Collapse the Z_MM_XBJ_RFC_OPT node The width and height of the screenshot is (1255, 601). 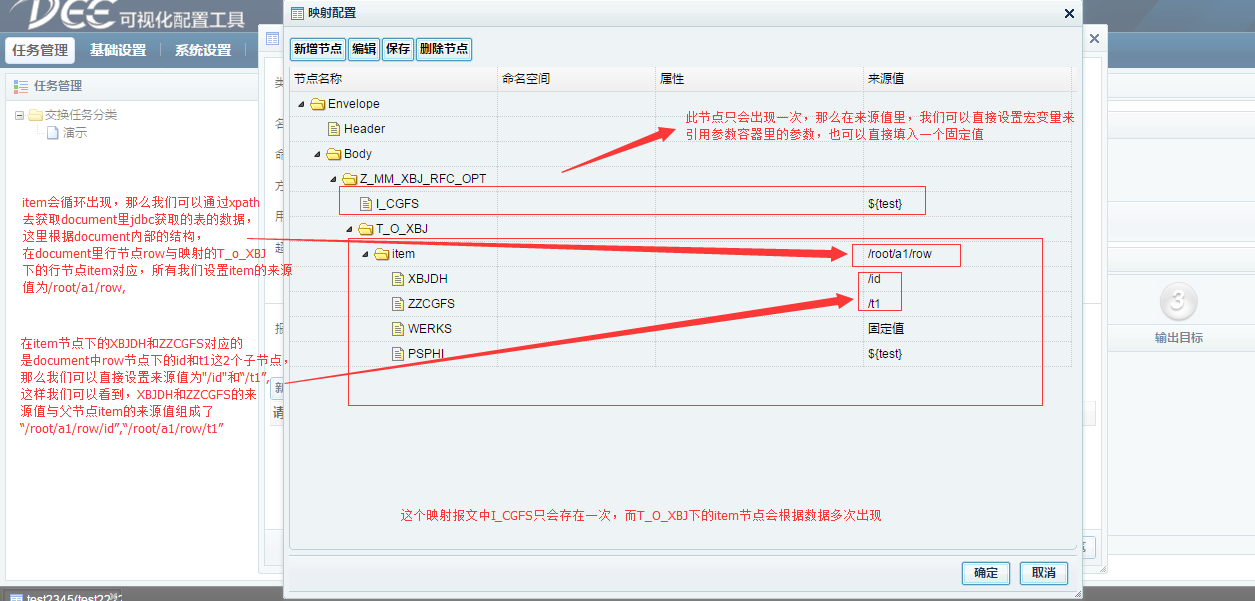(x=333, y=179)
